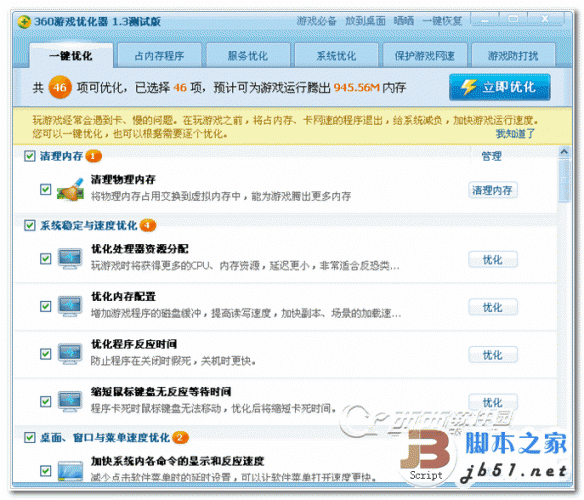Click the monitor icon beside 优化处理器资源分配

pyautogui.click(x=70, y=259)
